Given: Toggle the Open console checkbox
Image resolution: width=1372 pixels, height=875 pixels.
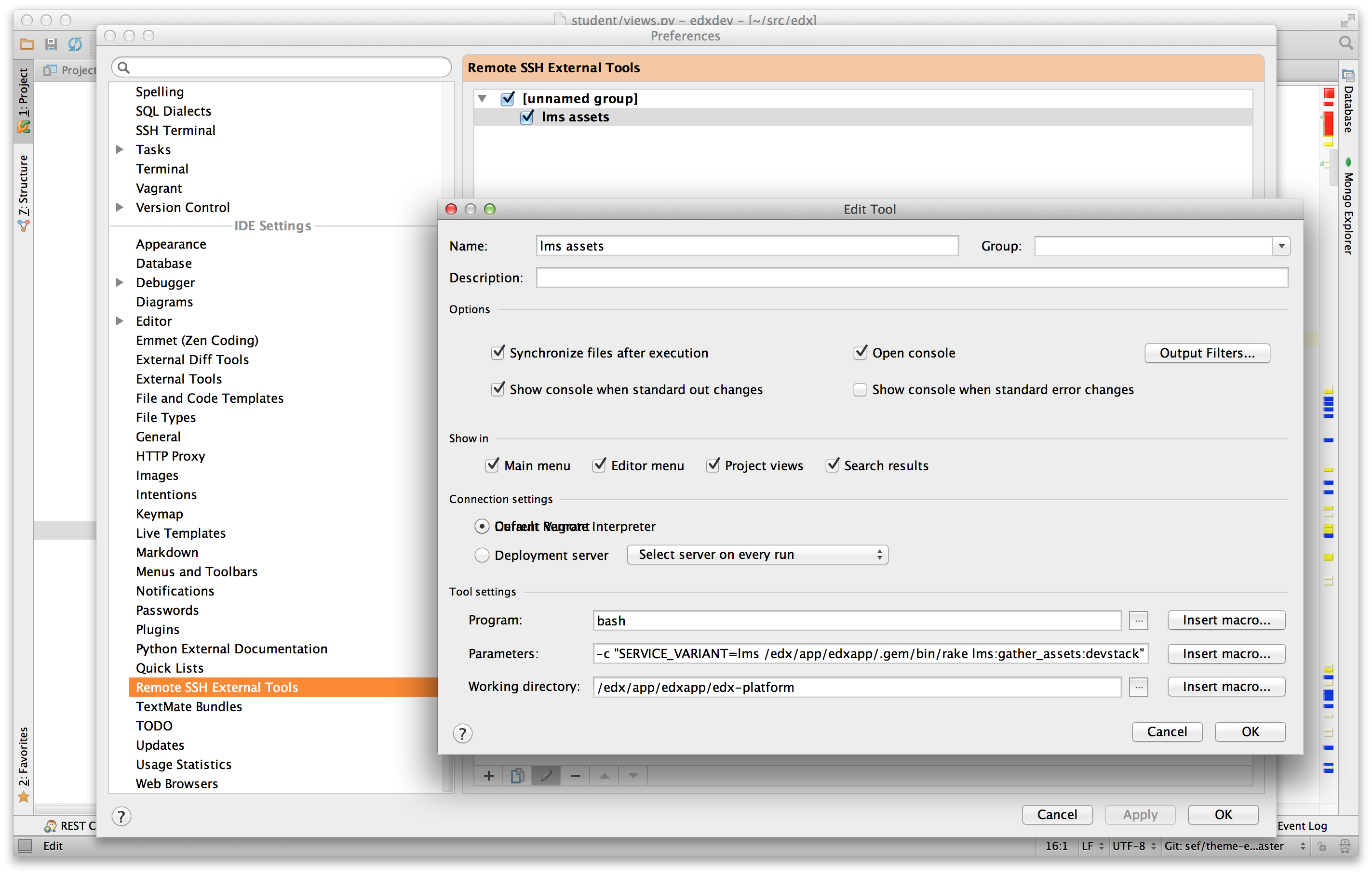Looking at the screenshot, I should 861,353.
